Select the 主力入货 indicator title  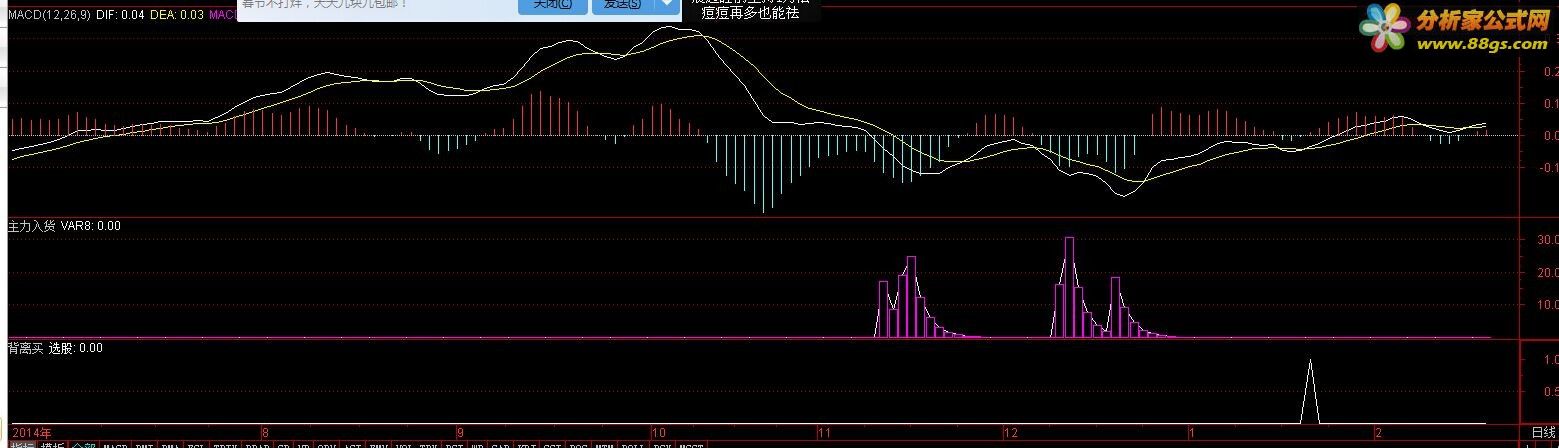[32, 226]
